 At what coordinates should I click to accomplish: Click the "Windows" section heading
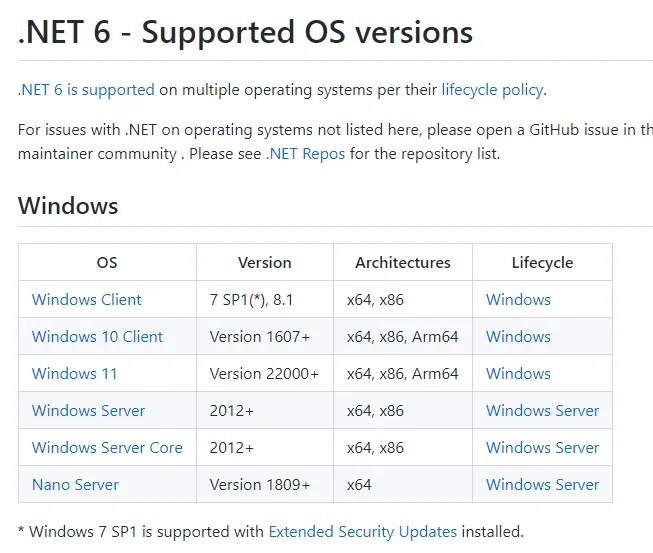tap(68, 206)
